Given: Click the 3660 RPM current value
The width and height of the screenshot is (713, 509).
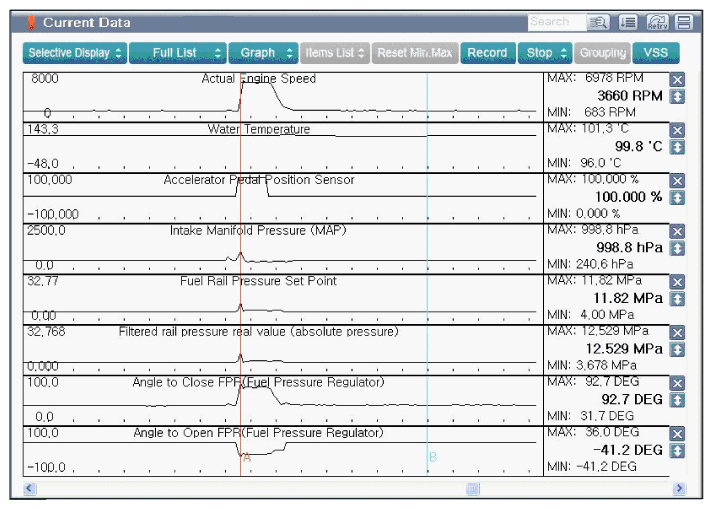Looking at the screenshot, I should tap(630, 96).
